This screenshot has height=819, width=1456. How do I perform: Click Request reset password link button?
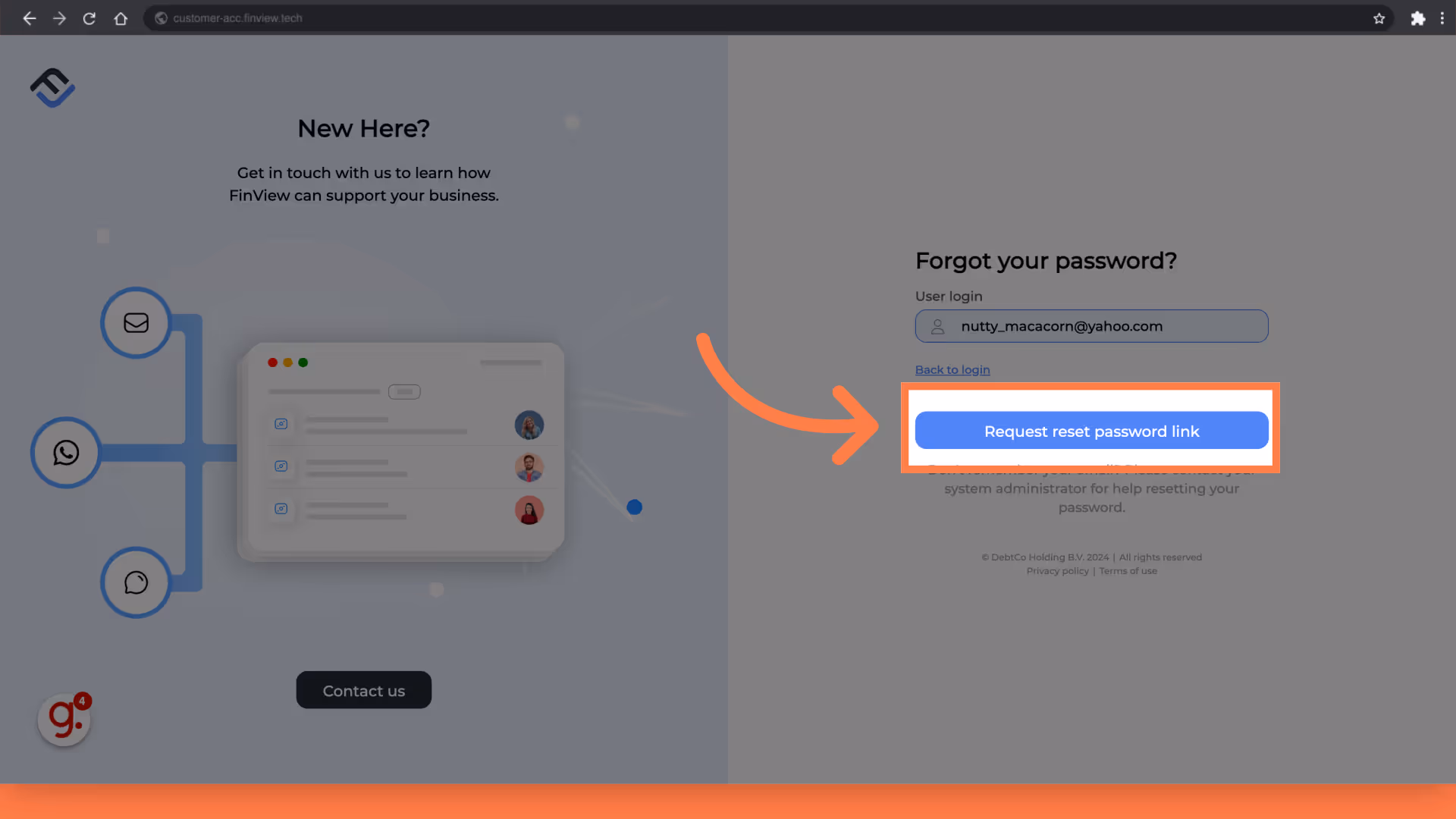(x=1092, y=431)
